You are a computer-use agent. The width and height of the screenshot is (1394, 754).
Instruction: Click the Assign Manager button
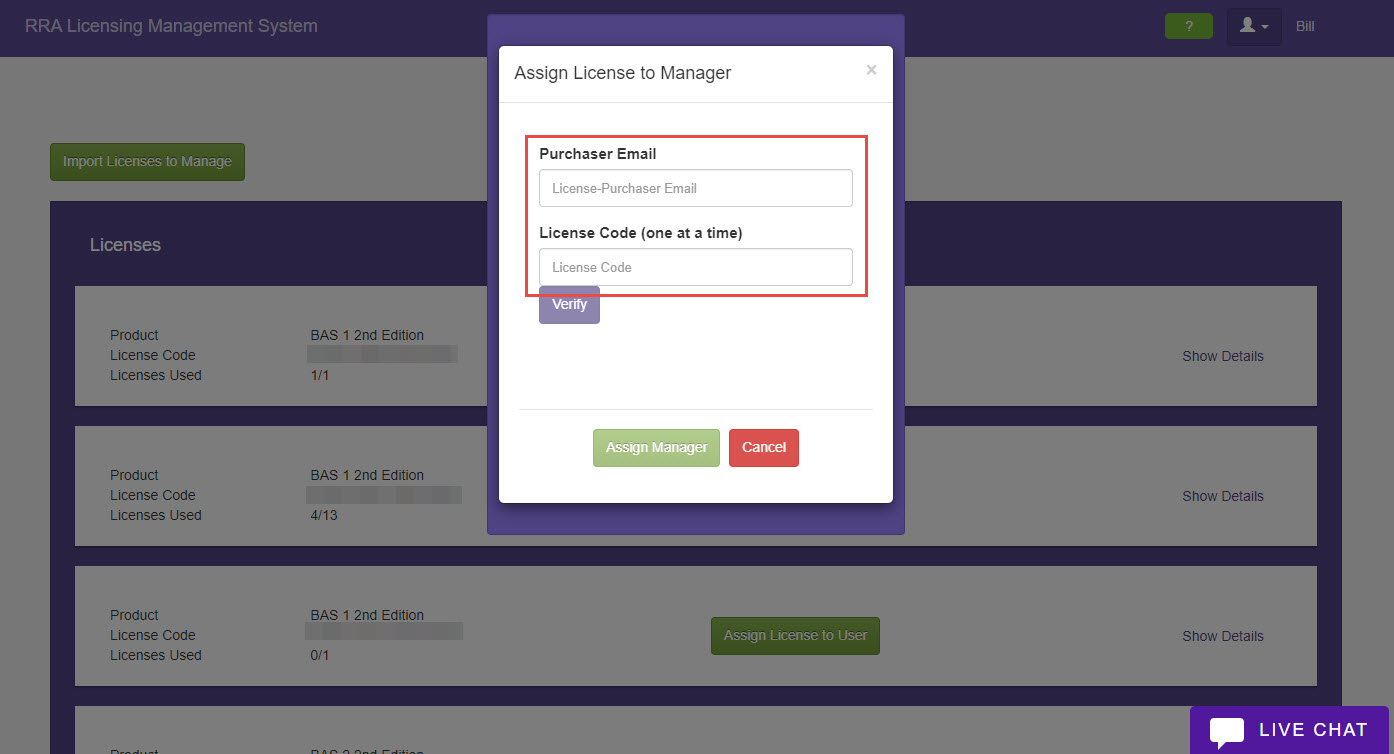(x=656, y=447)
